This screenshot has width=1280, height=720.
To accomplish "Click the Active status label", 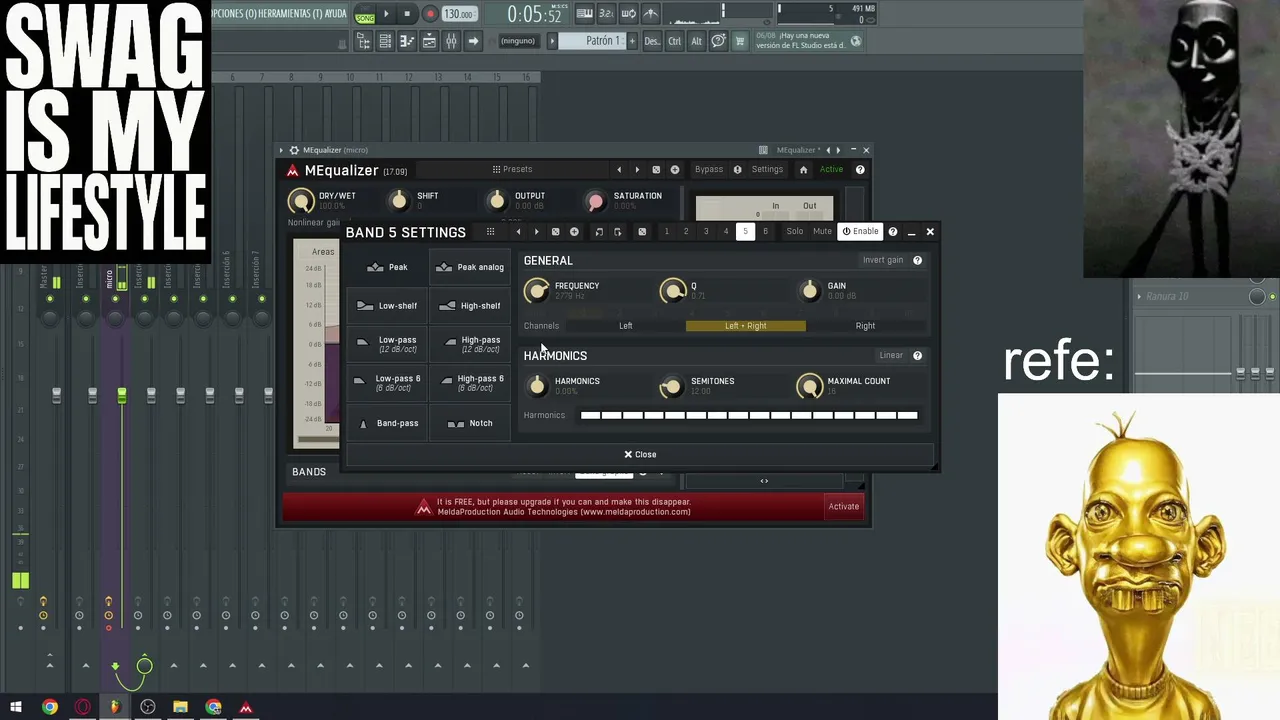I will point(832,170).
